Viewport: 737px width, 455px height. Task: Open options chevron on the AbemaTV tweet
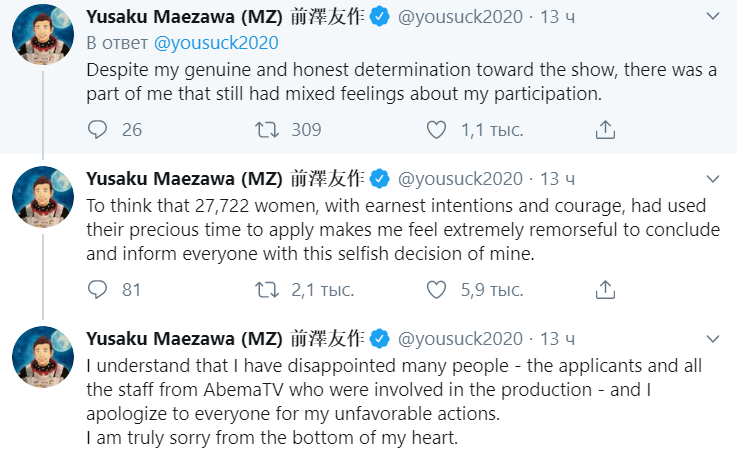coord(712,338)
